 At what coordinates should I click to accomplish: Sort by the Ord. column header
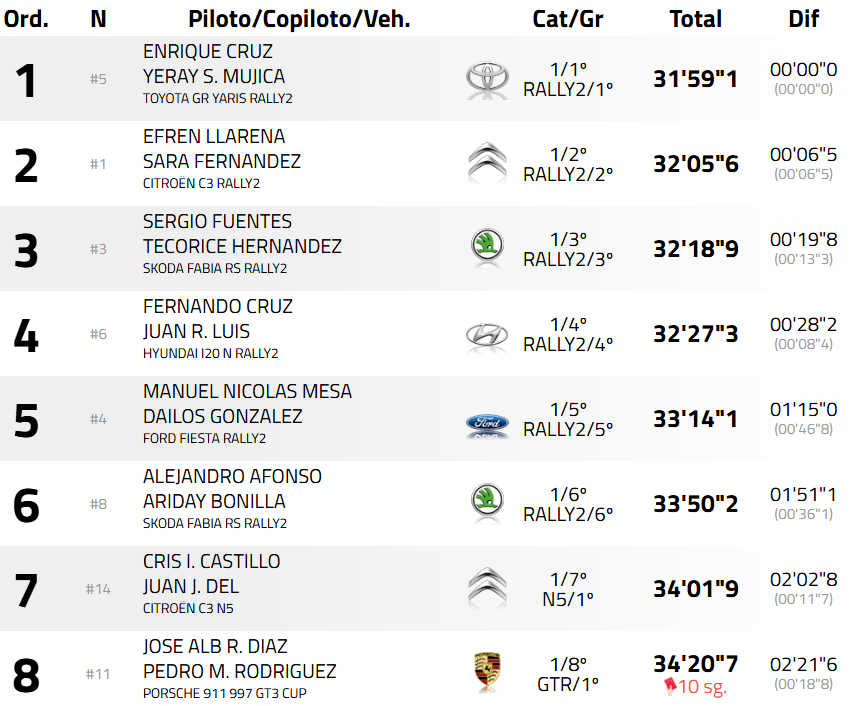(x=26, y=18)
